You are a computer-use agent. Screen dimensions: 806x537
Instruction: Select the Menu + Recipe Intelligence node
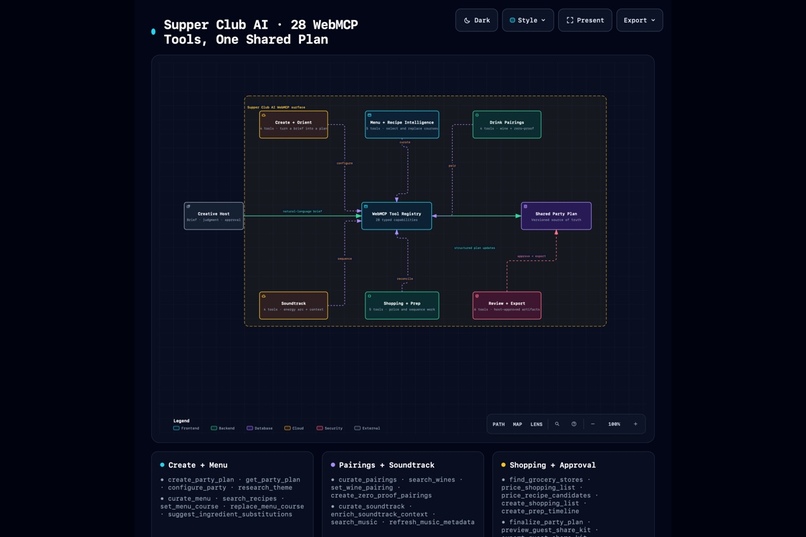tap(402, 124)
